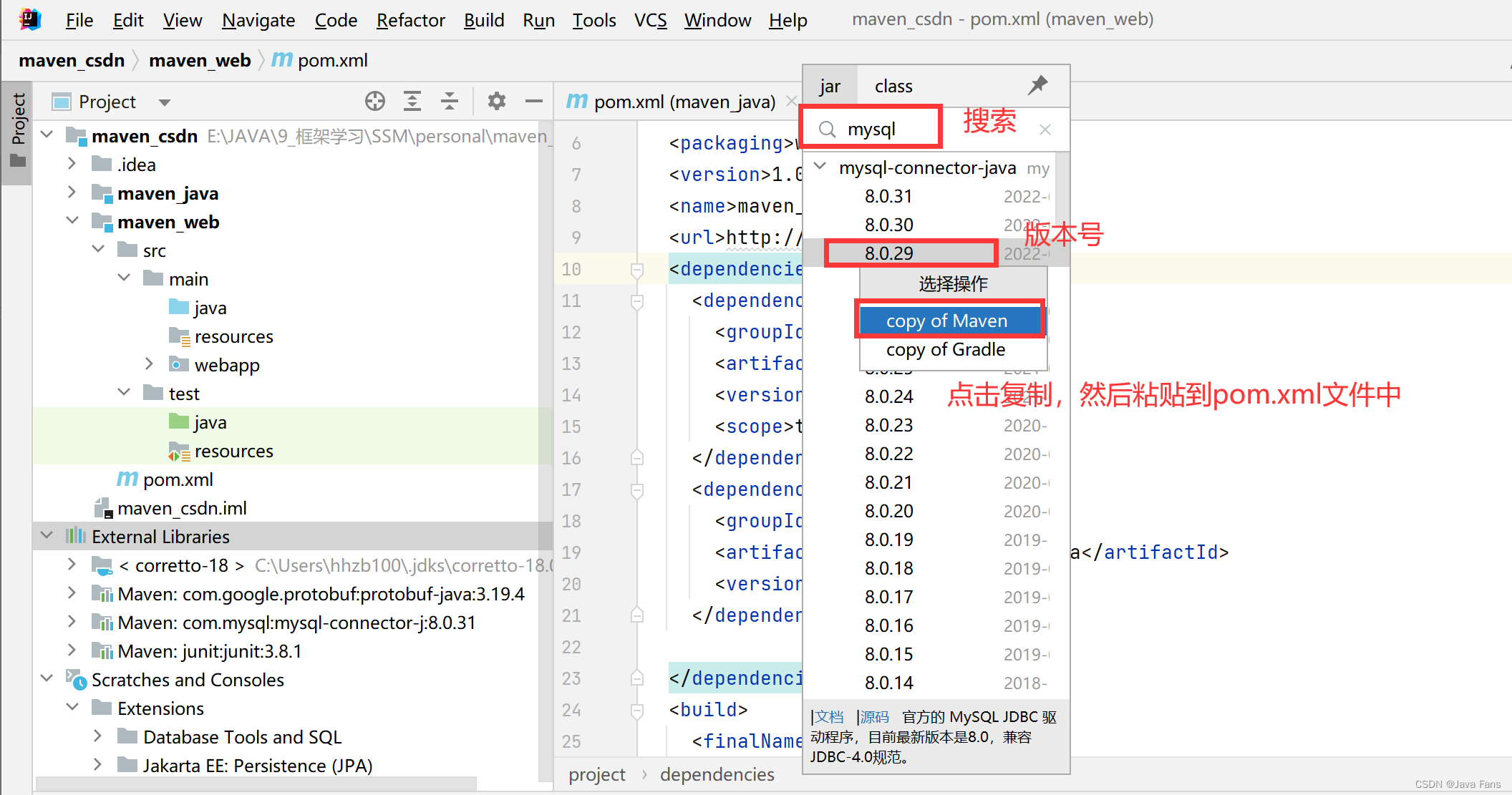
Task: Select version 8.0.24 in results
Action: 929,396
